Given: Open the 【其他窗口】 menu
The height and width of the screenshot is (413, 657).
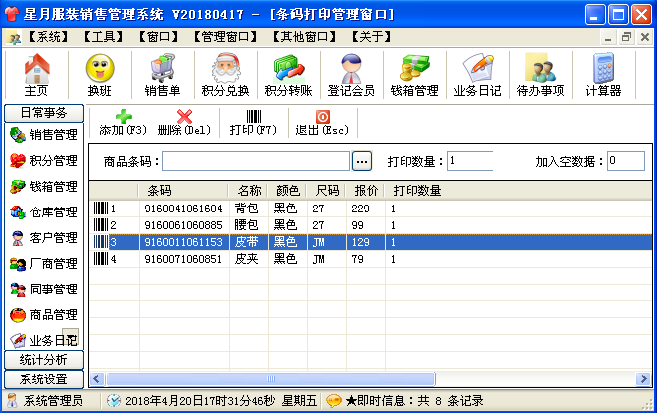Looking at the screenshot, I should tap(305, 37).
